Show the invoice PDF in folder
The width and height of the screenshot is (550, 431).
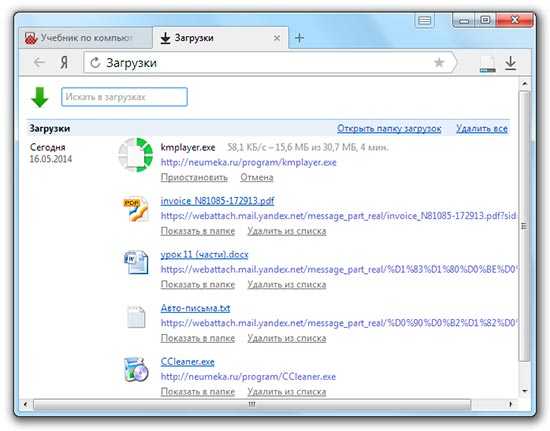[x=198, y=231]
